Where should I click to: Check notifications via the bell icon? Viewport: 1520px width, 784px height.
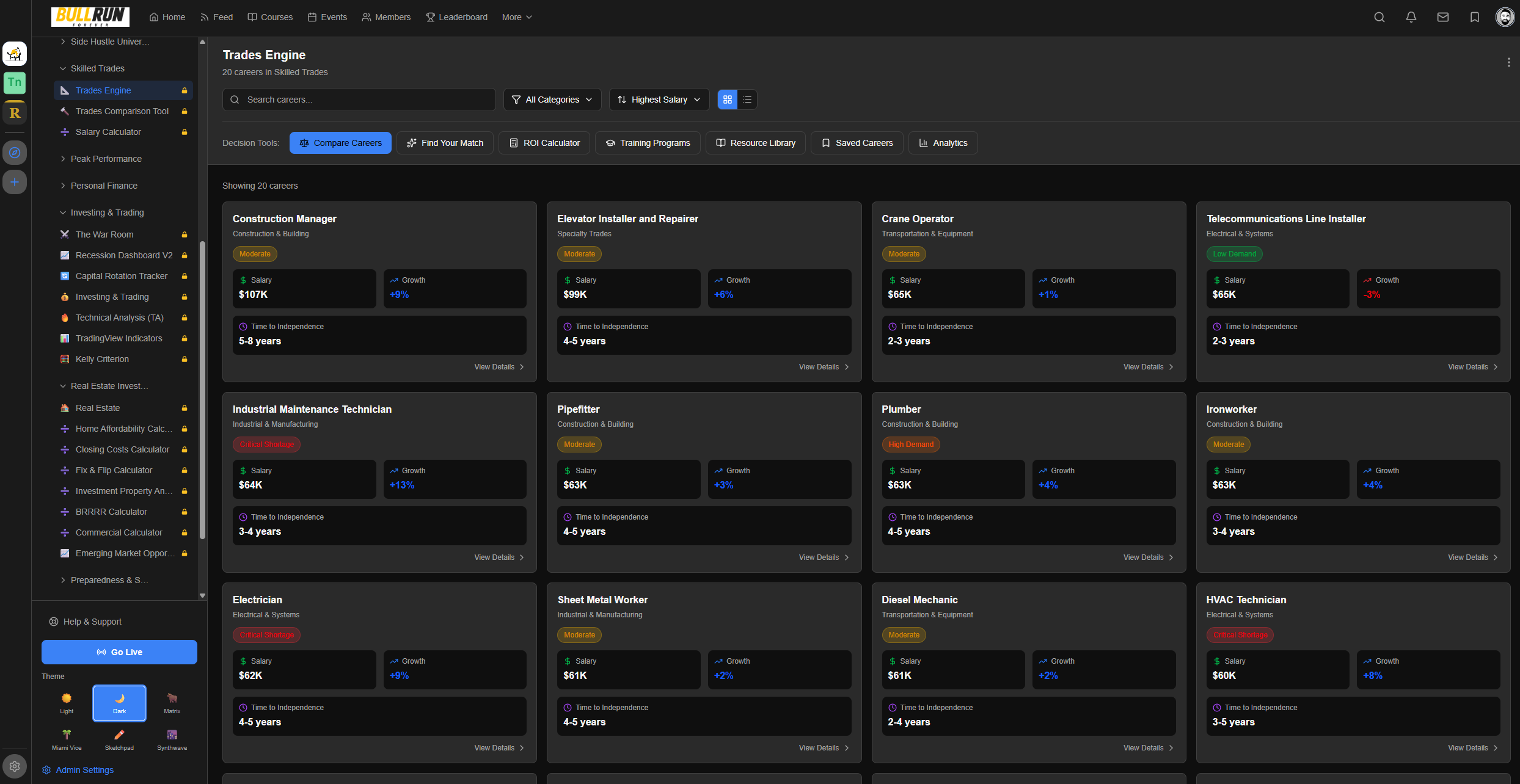1411,16
